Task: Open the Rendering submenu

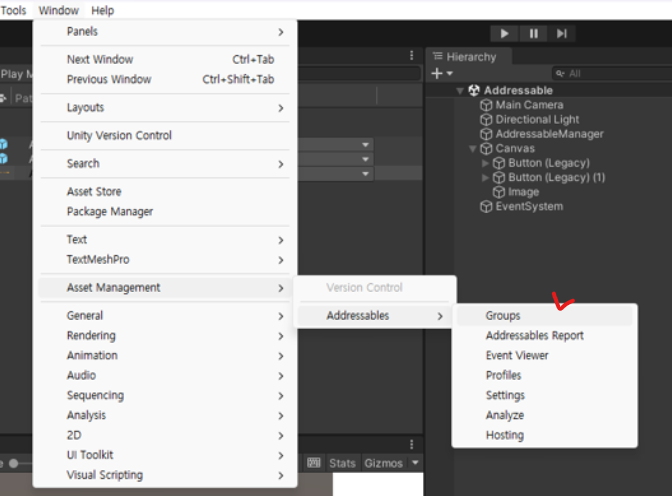Action: pos(165,336)
